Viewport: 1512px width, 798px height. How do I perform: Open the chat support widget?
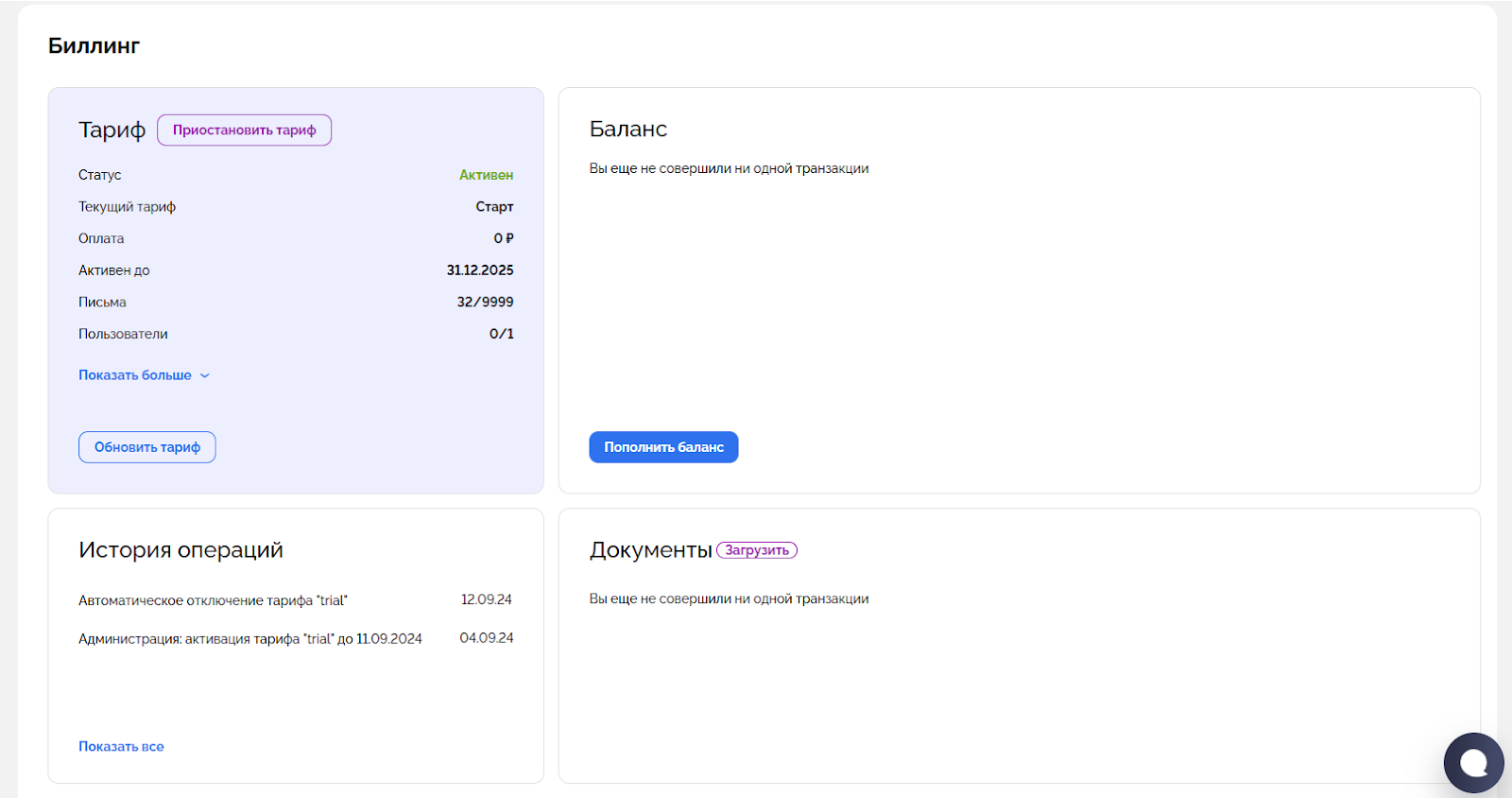click(x=1472, y=762)
